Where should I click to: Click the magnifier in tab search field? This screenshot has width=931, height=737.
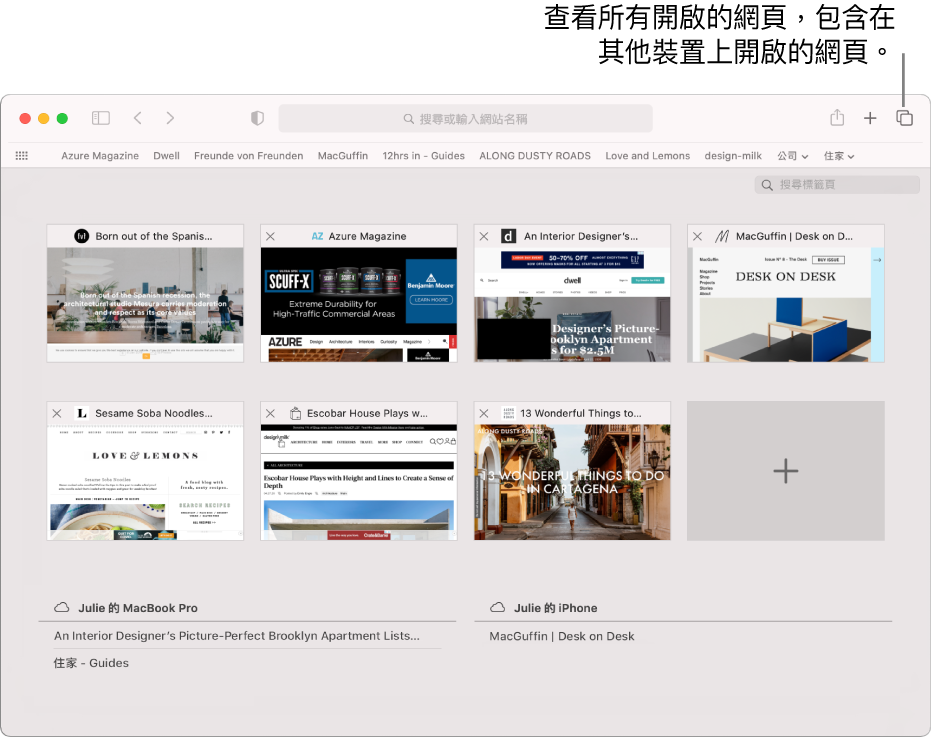pos(767,185)
